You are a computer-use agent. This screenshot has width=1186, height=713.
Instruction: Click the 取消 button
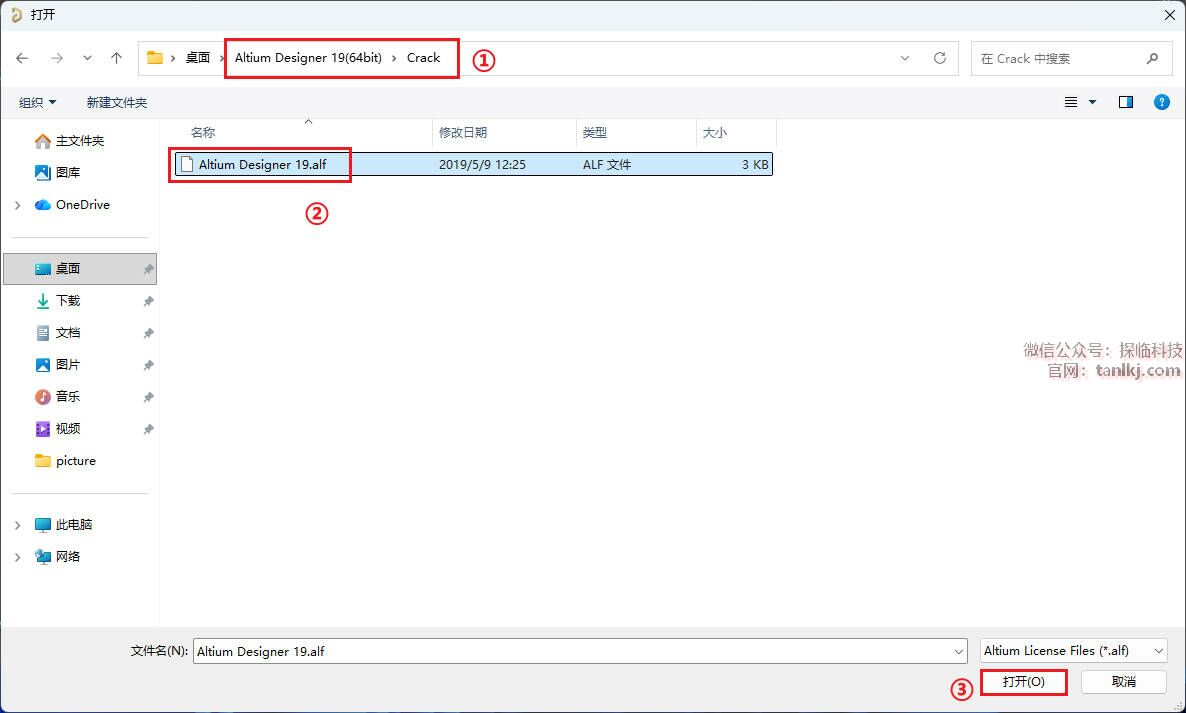[1123, 681]
